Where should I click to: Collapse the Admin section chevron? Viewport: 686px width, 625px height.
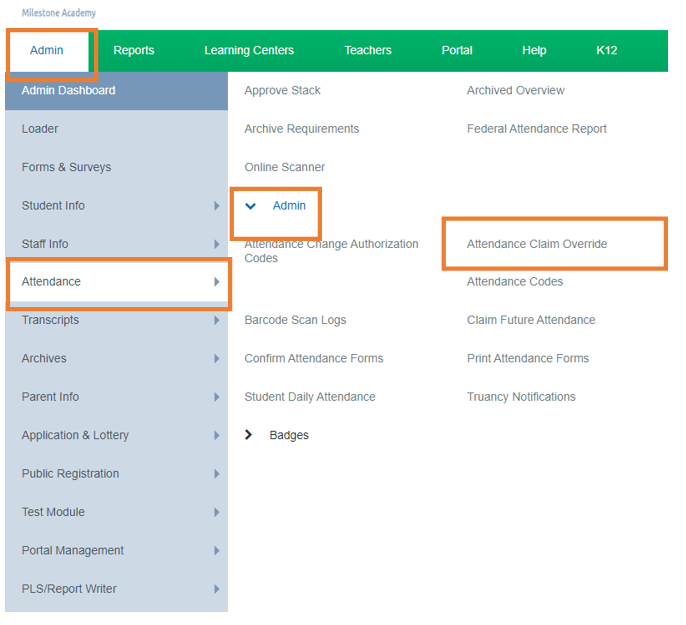251,206
